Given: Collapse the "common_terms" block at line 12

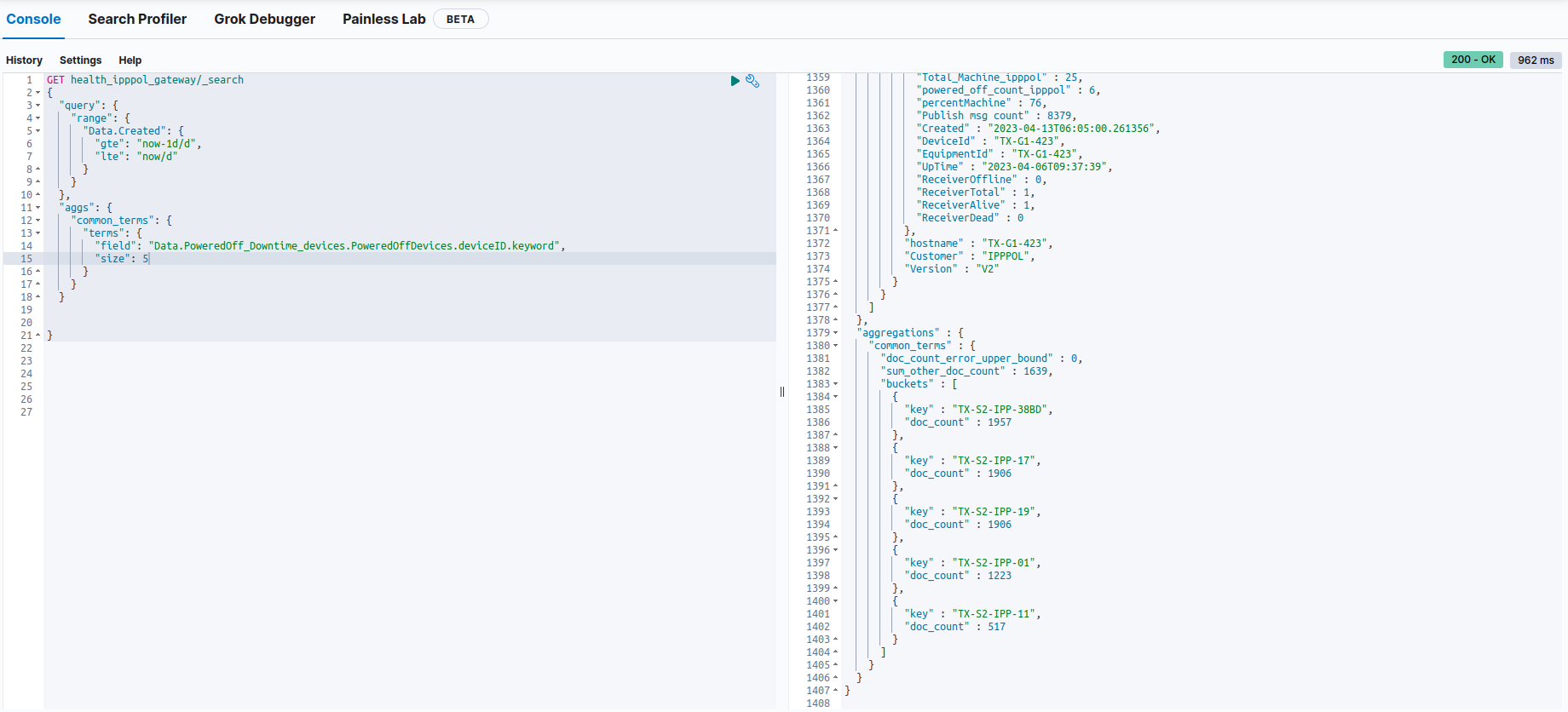Looking at the screenshot, I should click(x=38, y=221).
